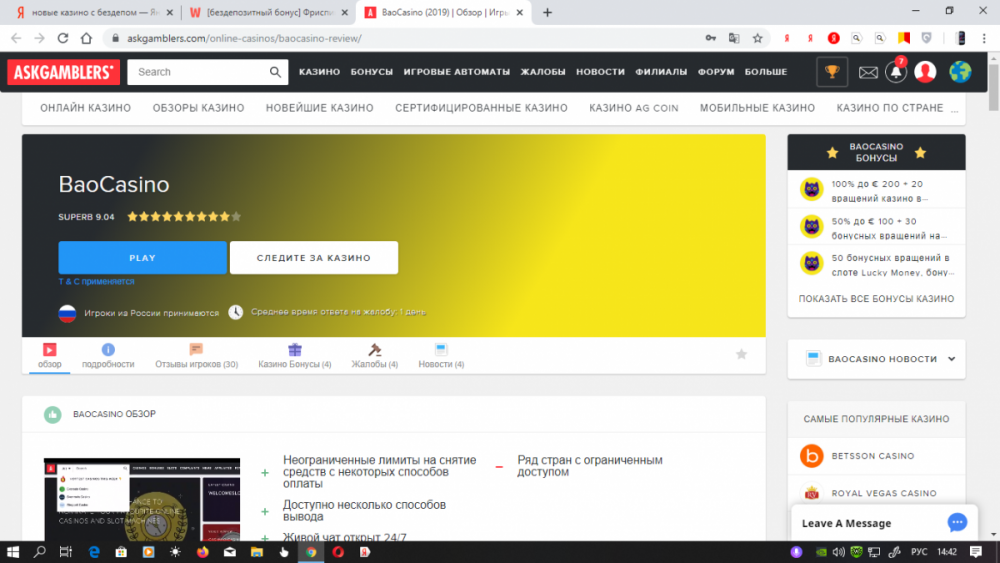Switch to Казино Бонусы tab

[294, 355]
